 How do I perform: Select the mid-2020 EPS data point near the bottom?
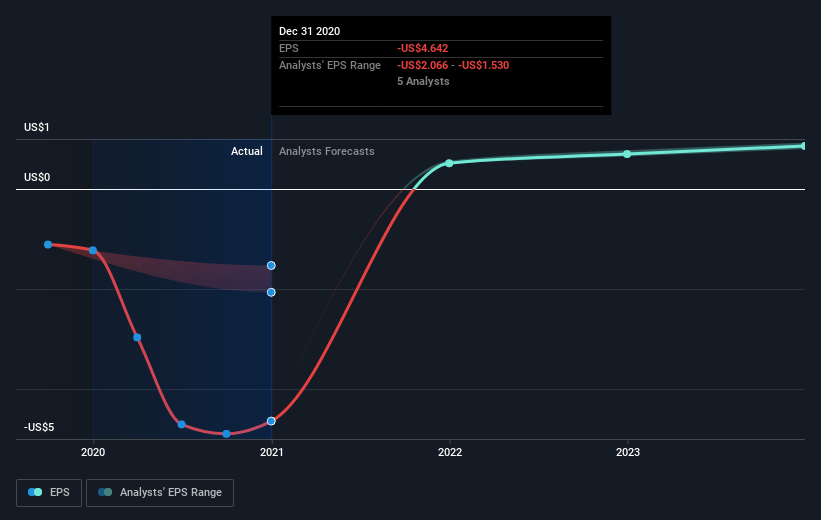coord(181,424)
